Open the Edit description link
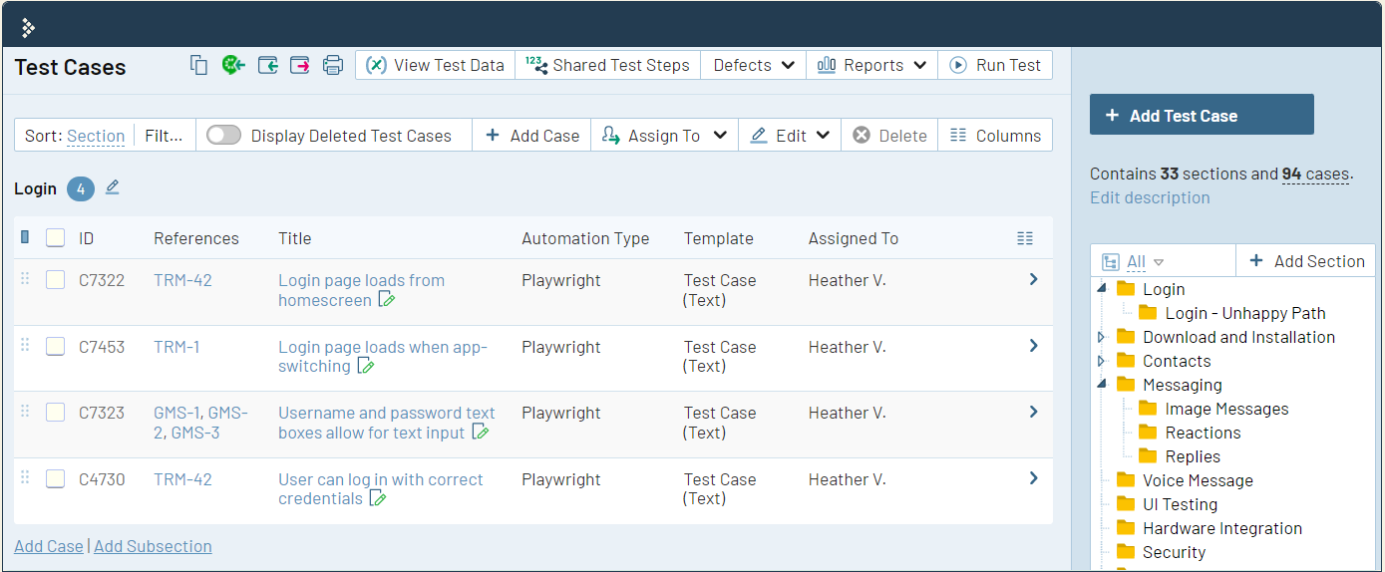The height and width of the screenshot is (572, 1385). click(1149, 197)
